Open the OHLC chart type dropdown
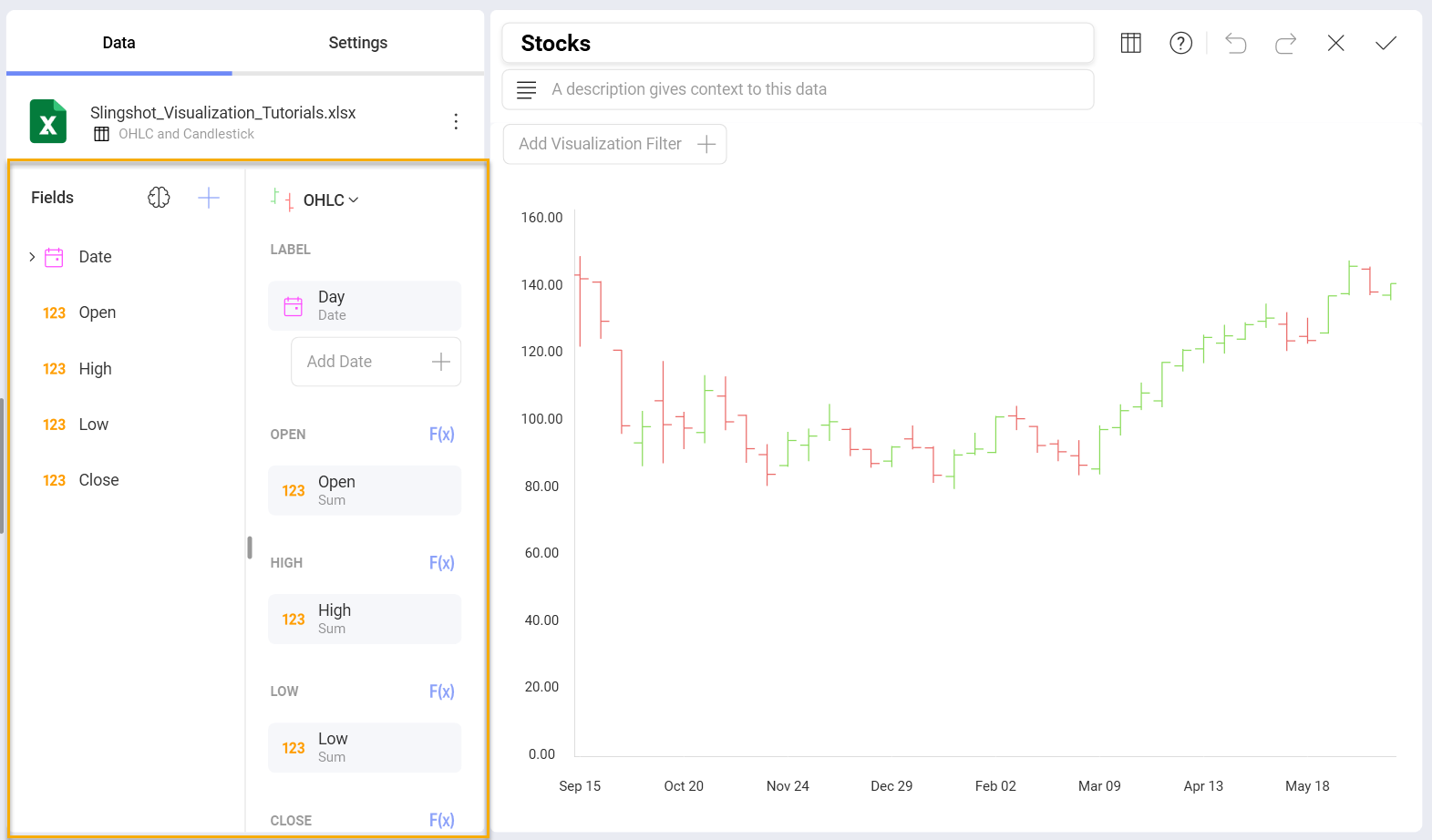The image size is (1432, 840). click(x=330, y=200)
